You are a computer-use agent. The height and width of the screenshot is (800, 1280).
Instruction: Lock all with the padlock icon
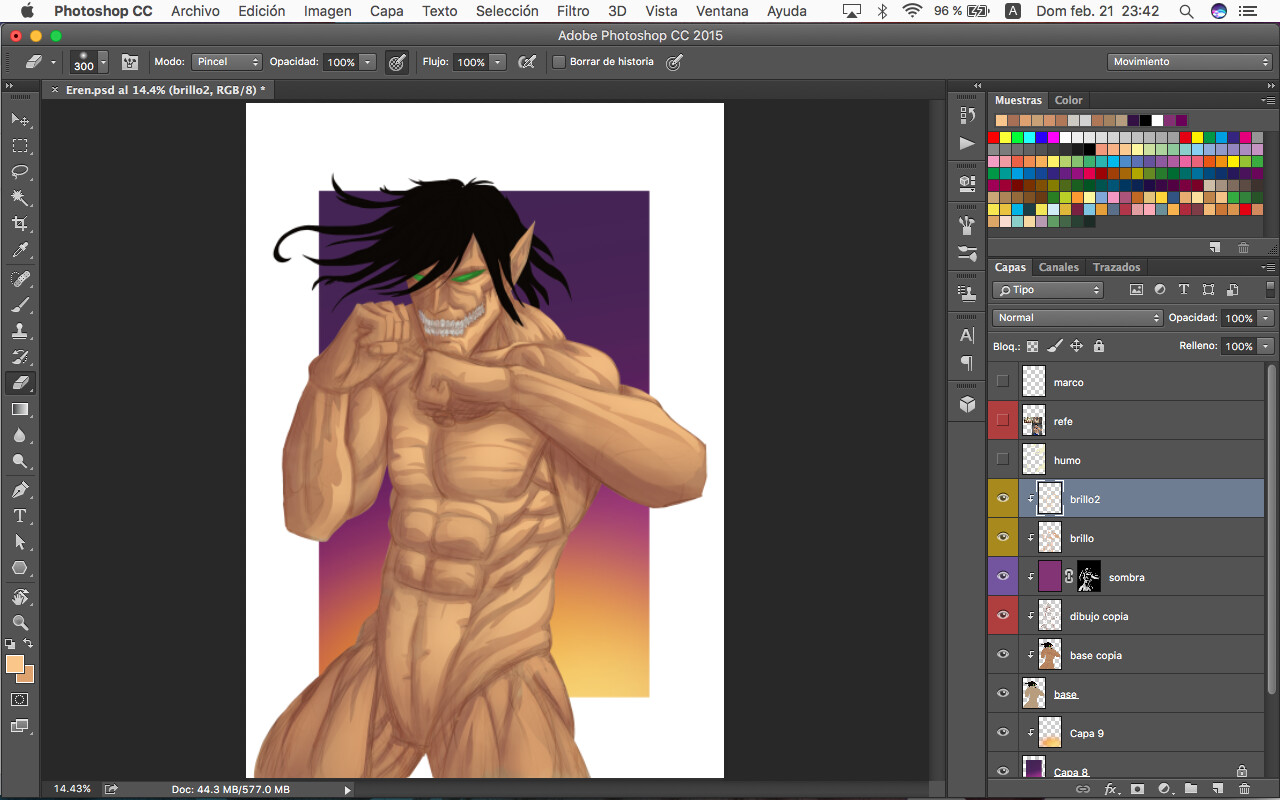(1099, 346)
